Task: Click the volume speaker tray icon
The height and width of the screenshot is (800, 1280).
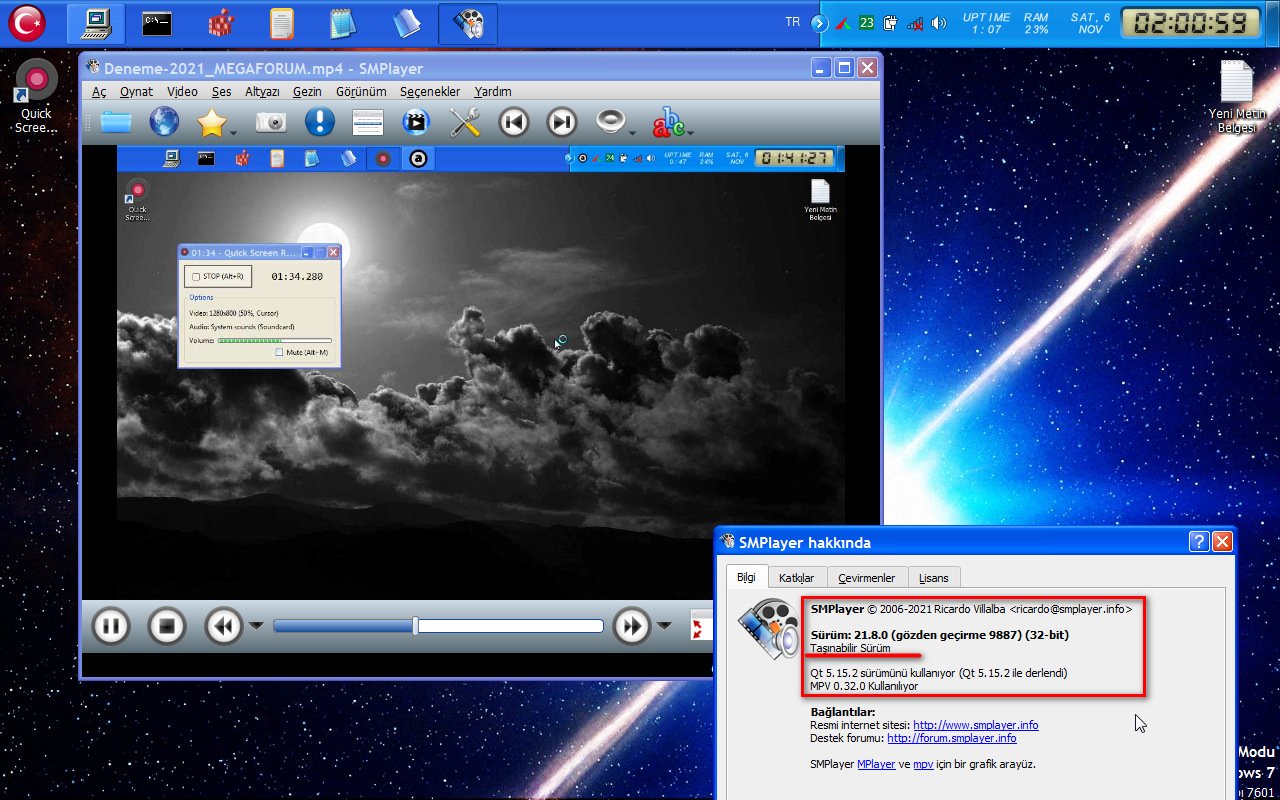Action: pos(937,23)
